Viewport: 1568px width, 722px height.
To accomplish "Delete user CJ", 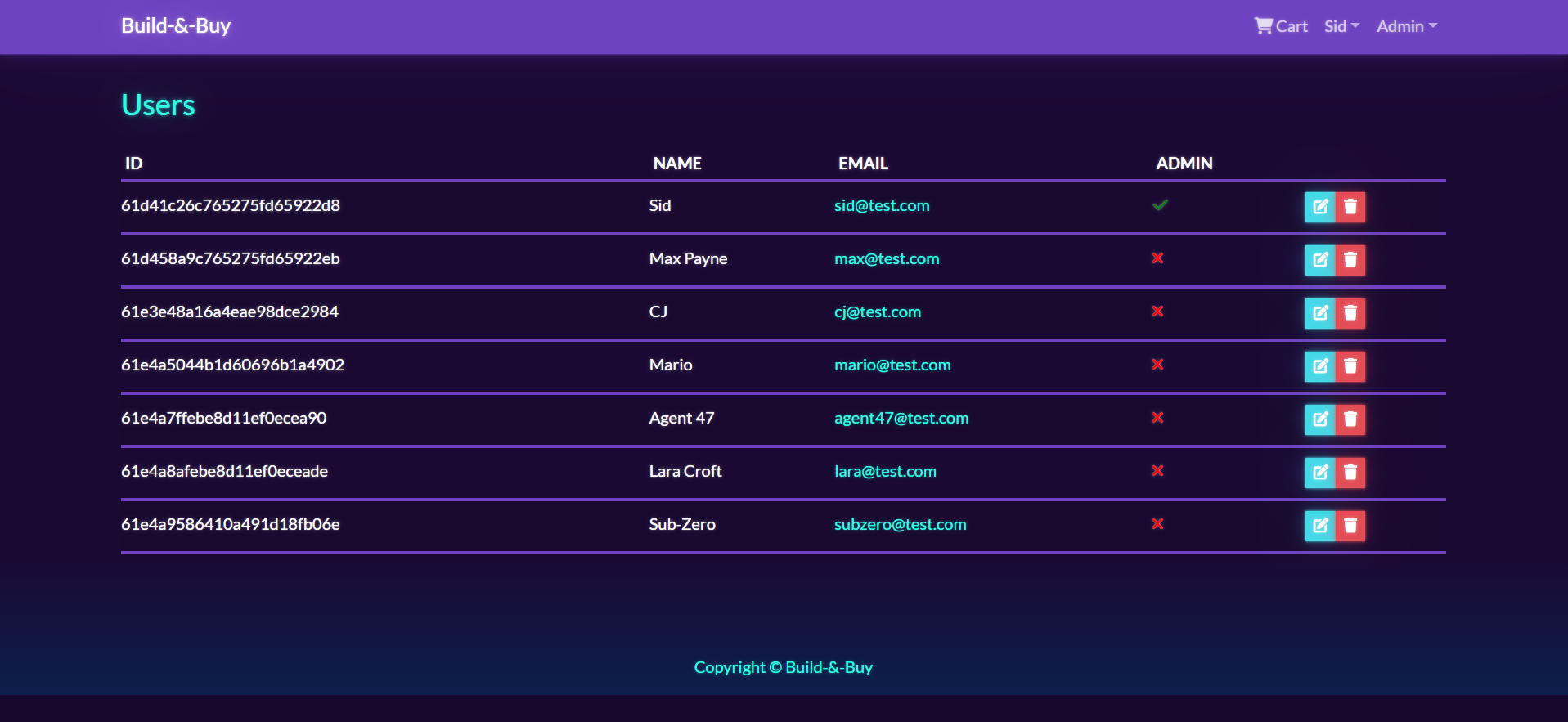I will (x=1350, y=313).
